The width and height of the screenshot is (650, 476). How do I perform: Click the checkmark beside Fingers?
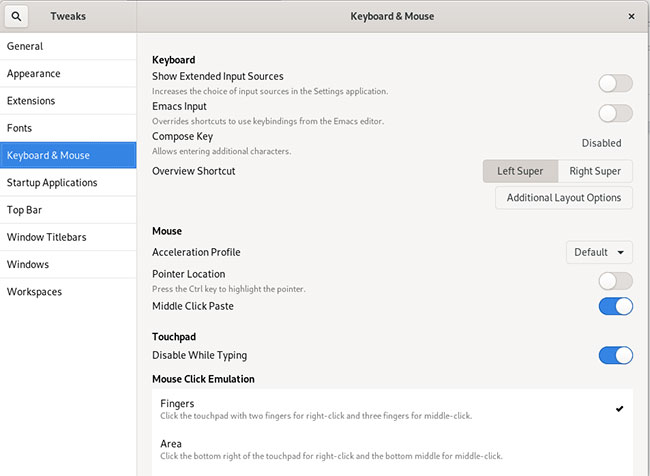pyautogui.click(x=619, y=409)
